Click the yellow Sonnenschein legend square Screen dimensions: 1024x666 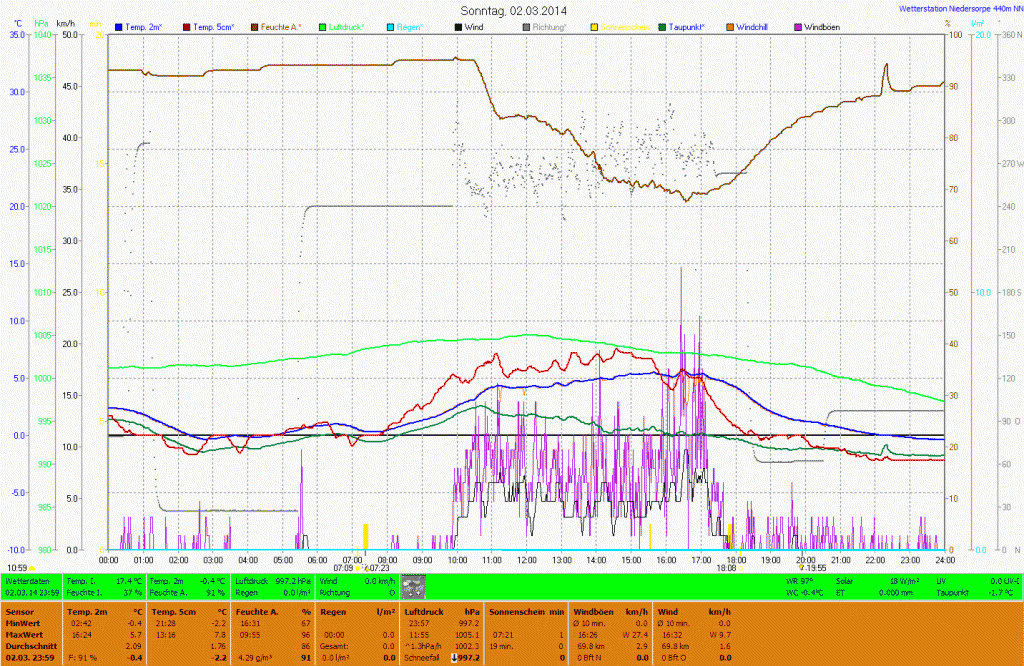click(594, 25)
